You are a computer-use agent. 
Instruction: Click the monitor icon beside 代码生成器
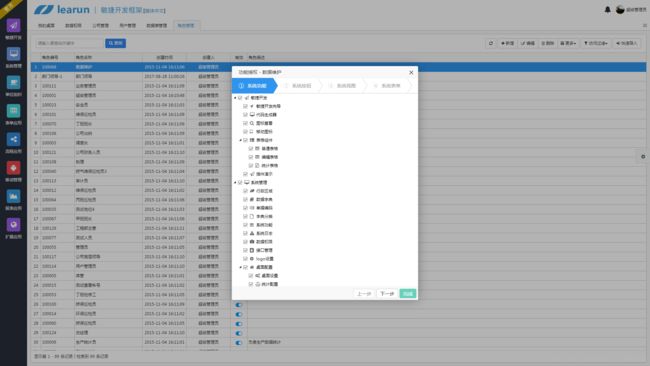click(x=252, y=114)
